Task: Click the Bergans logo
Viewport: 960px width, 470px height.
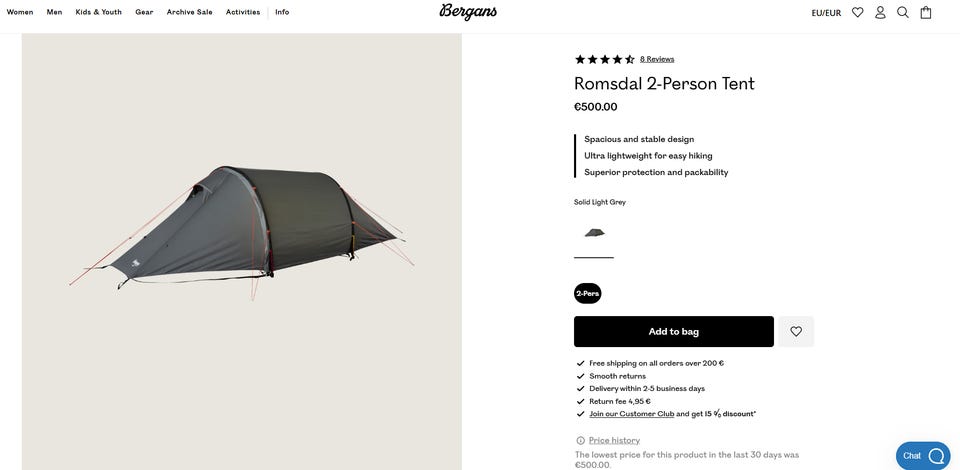Action: (x=468, y=12)
